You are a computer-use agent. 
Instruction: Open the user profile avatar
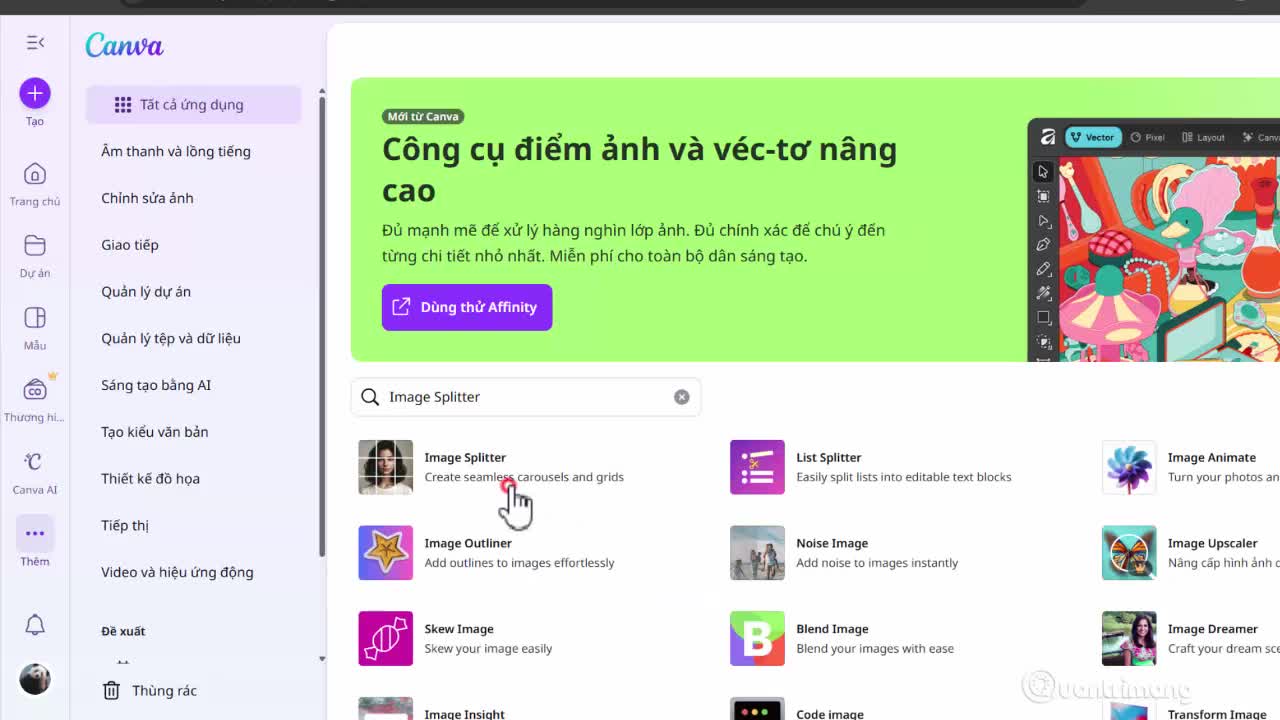click(x=35, y=680)
